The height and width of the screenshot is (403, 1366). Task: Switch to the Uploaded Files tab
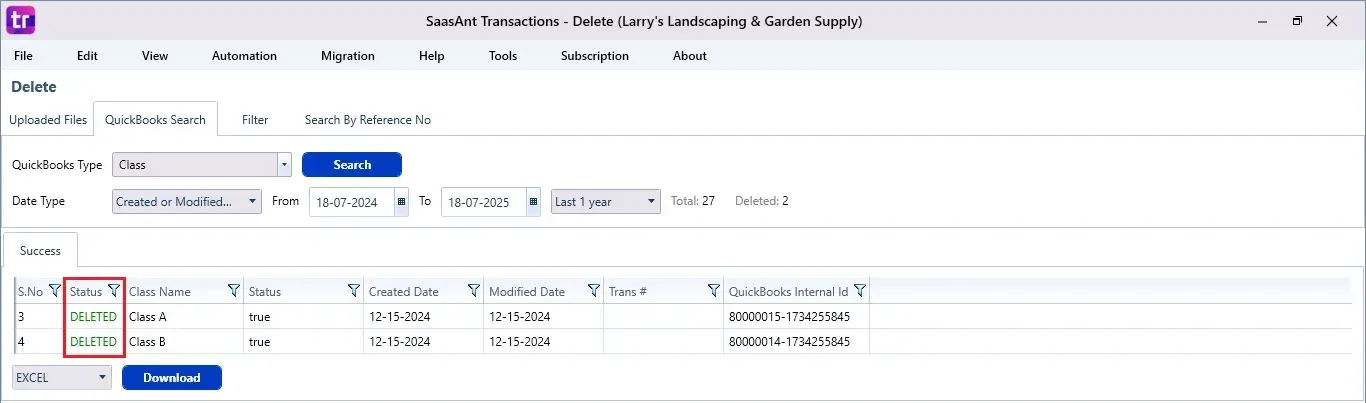pos(48,120)
